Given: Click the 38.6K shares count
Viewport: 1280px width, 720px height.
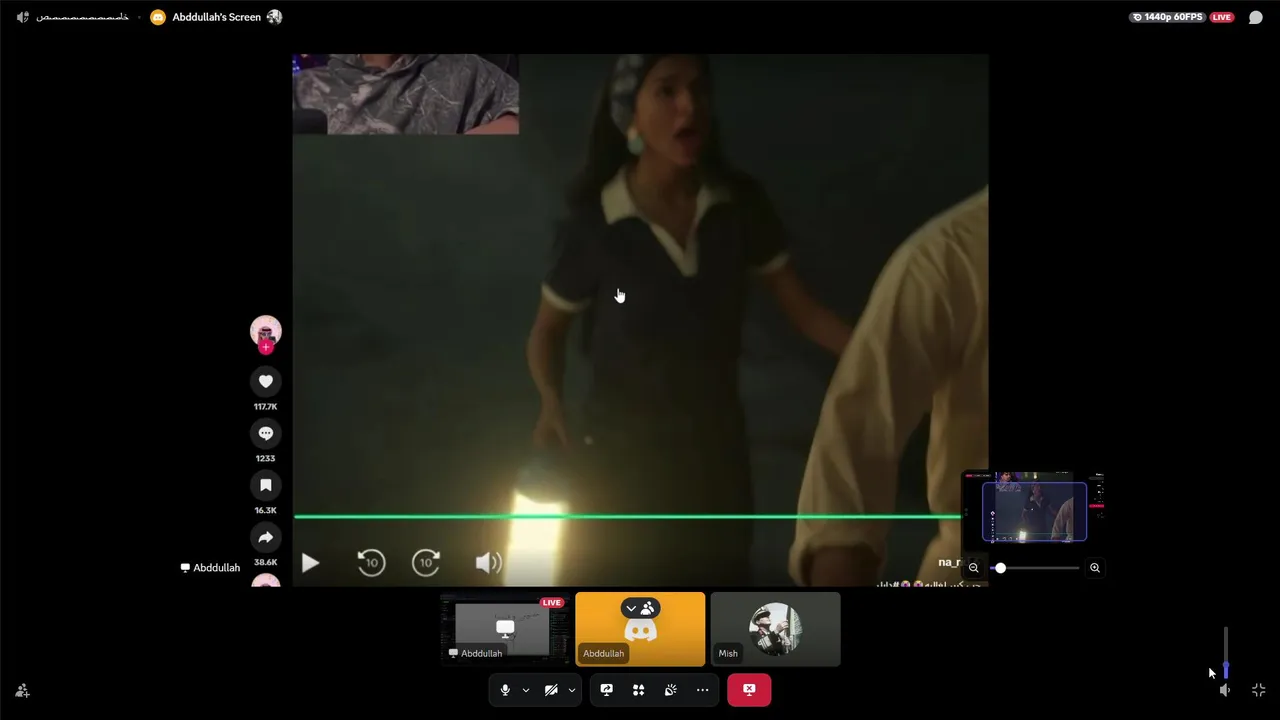Looking at the screenshot, I should 266,563.
